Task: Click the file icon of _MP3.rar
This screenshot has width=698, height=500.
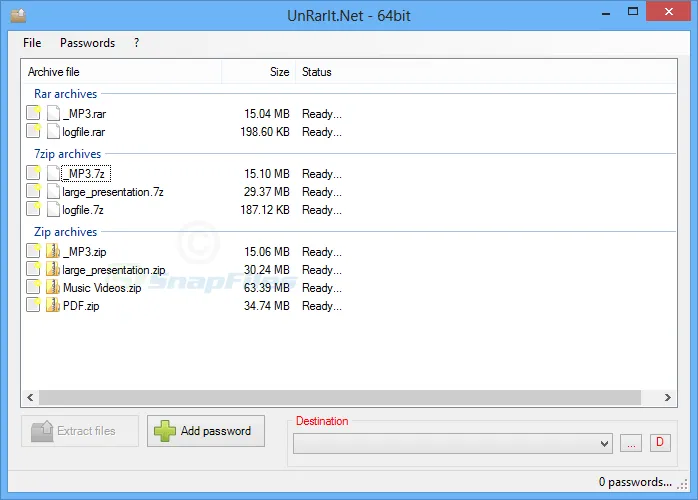Action: tap(53, 113)
